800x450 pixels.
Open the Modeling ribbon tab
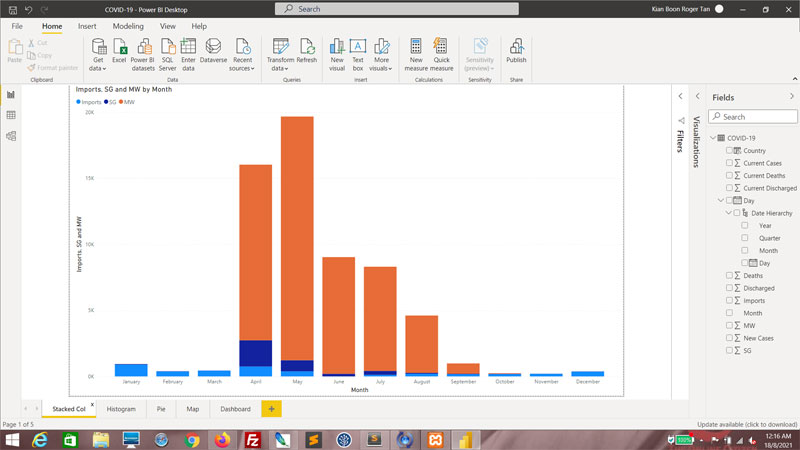click(128, 26)
